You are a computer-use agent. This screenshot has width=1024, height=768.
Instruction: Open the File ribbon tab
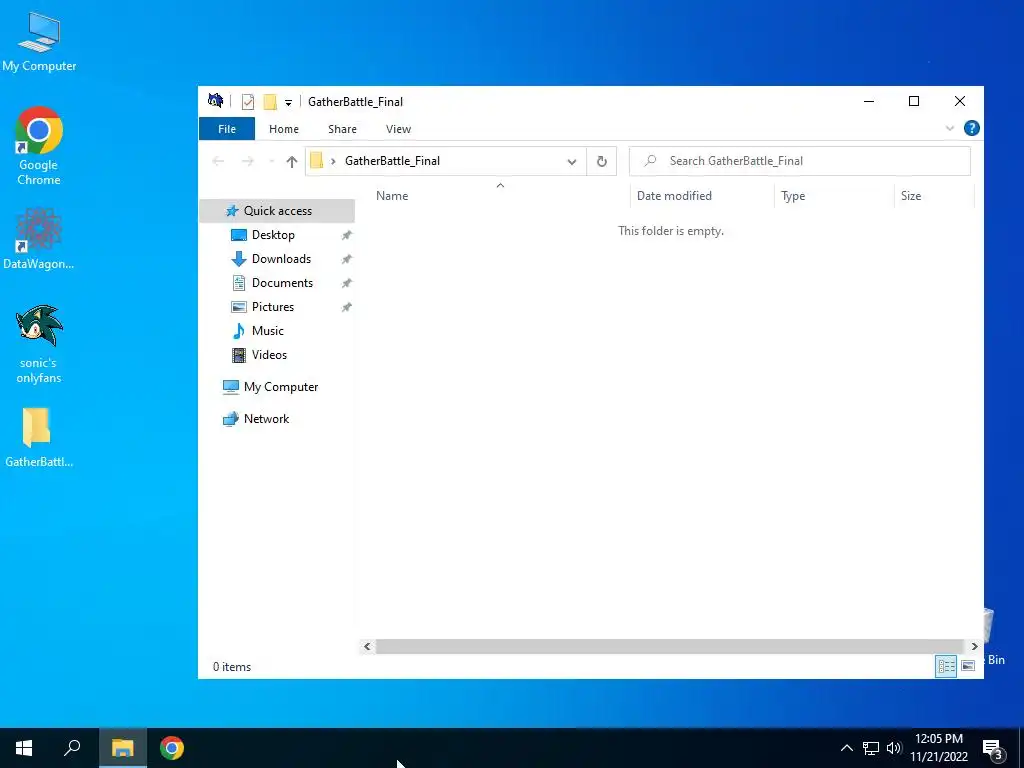227,129
